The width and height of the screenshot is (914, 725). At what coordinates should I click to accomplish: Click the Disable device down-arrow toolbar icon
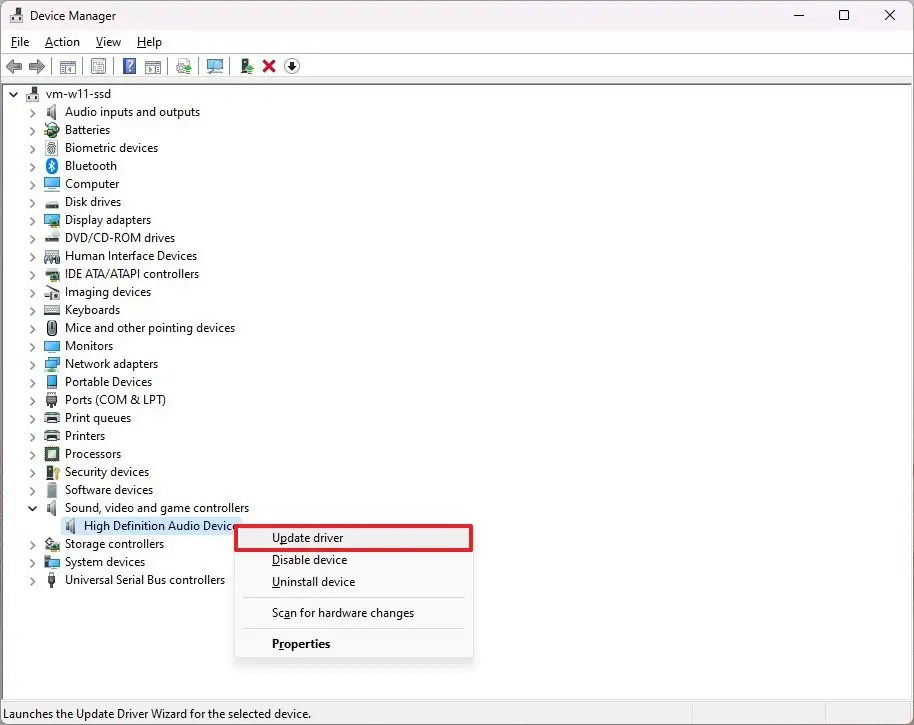pyautogui.click(x=291, y=66)
